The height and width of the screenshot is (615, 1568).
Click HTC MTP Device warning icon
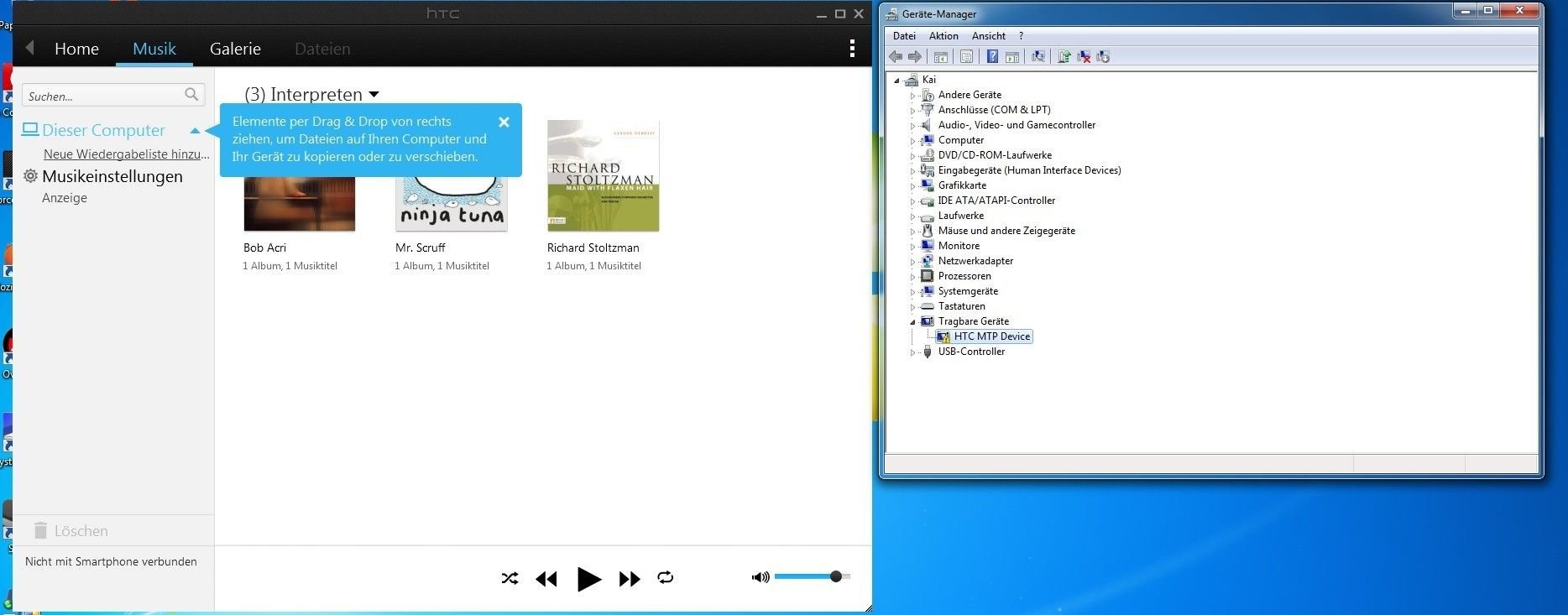coord(943,336)
